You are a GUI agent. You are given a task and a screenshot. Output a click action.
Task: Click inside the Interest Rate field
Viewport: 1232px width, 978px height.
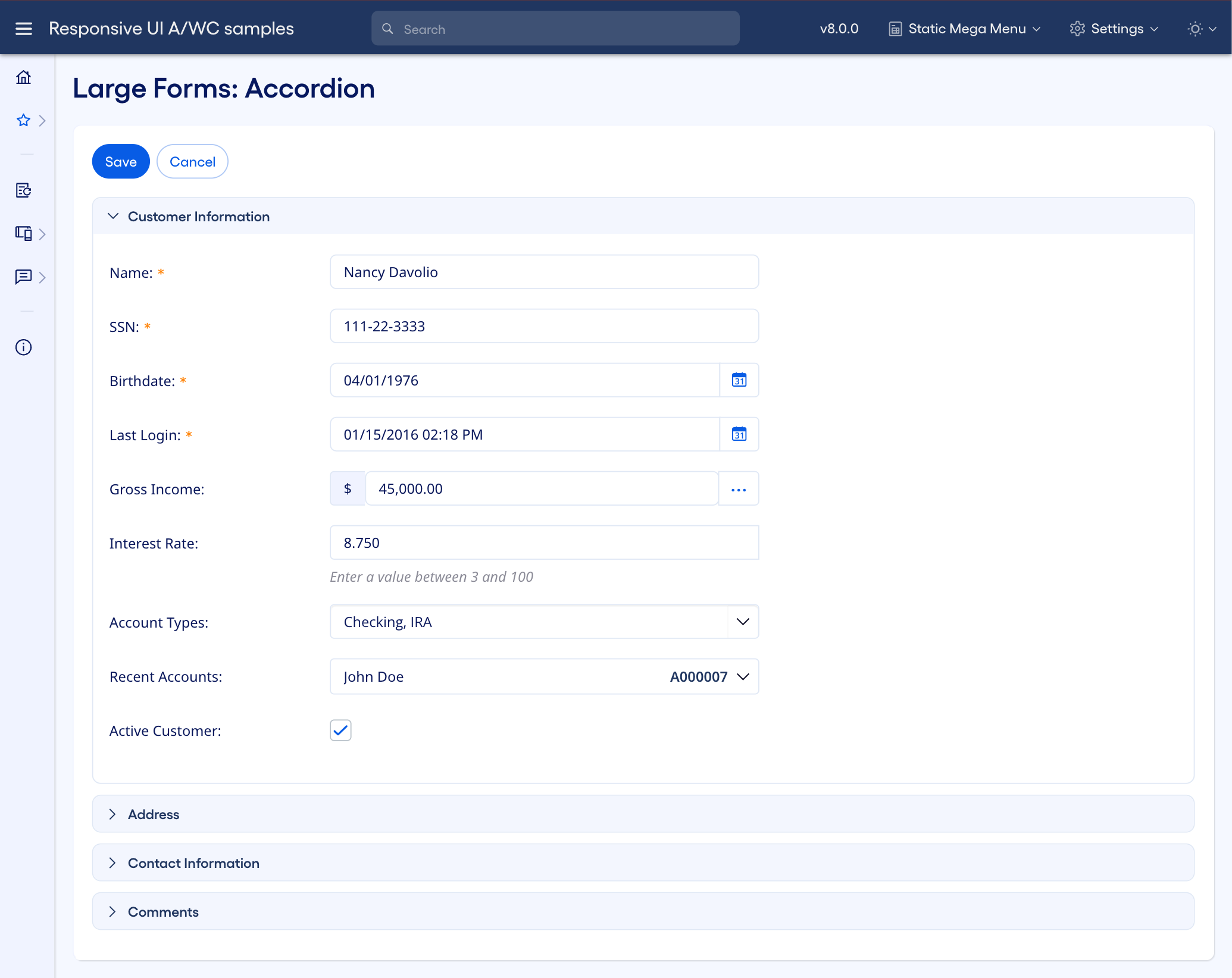[543, 542]
